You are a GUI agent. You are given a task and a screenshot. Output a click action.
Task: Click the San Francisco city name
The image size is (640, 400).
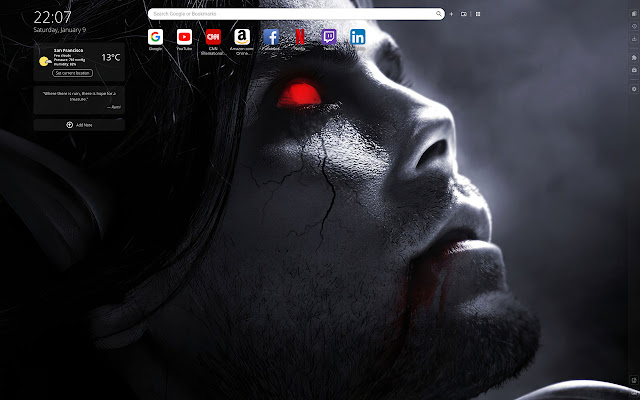(68, 50)
